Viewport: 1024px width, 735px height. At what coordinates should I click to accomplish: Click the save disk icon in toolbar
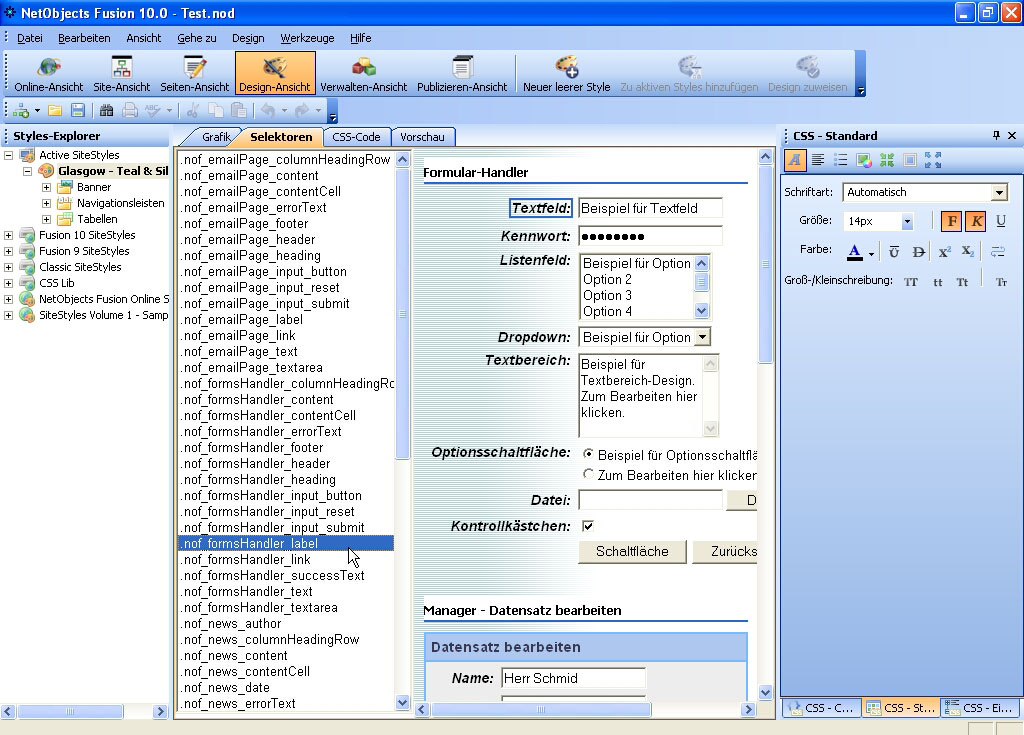click(77, 110)
